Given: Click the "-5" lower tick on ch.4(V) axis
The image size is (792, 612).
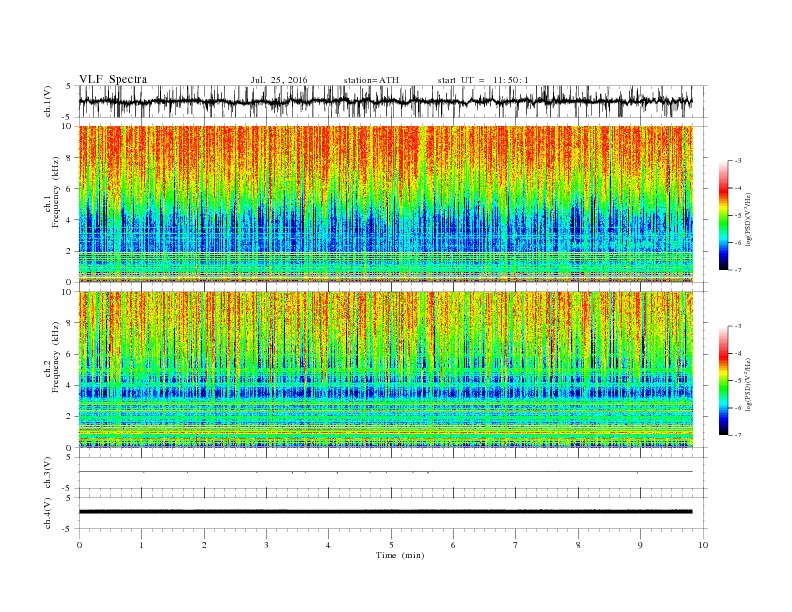Looking at the screenshot, I should click(67, 529).
